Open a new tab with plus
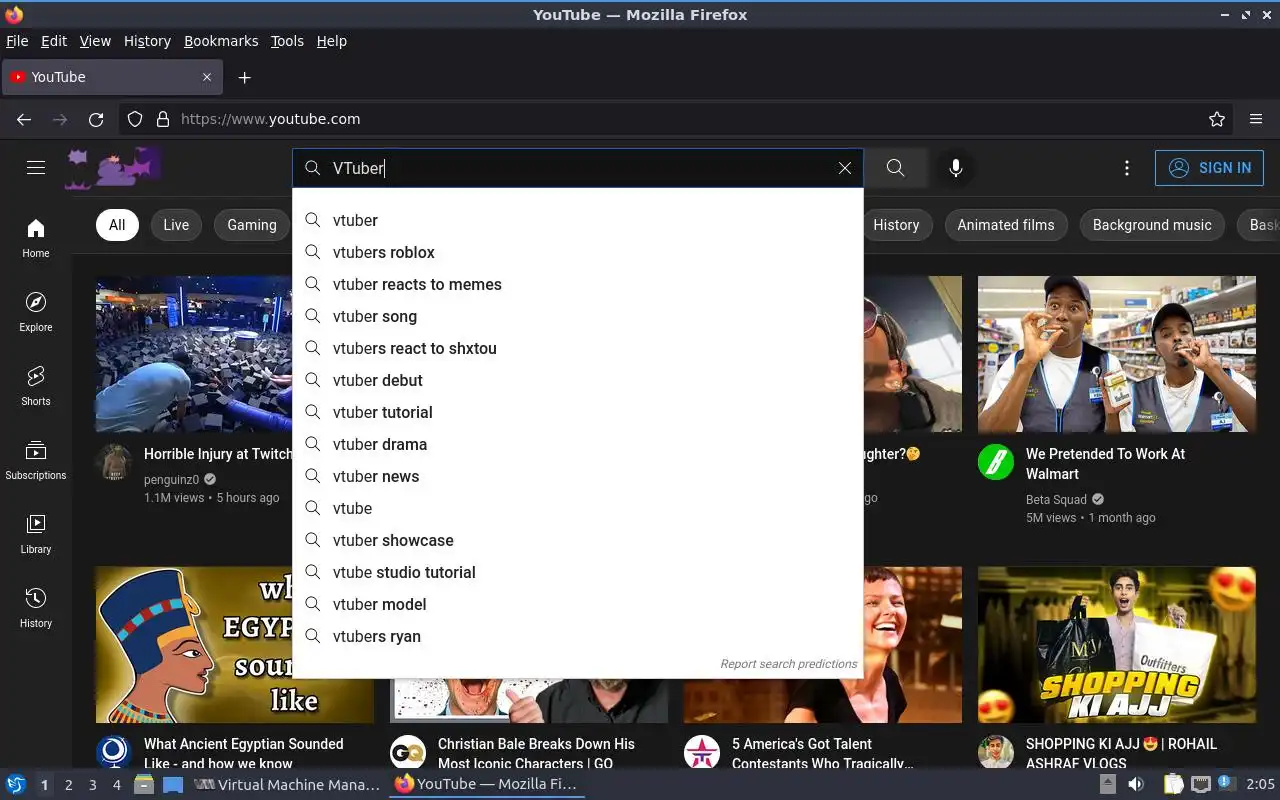 (x=245, y=77)
